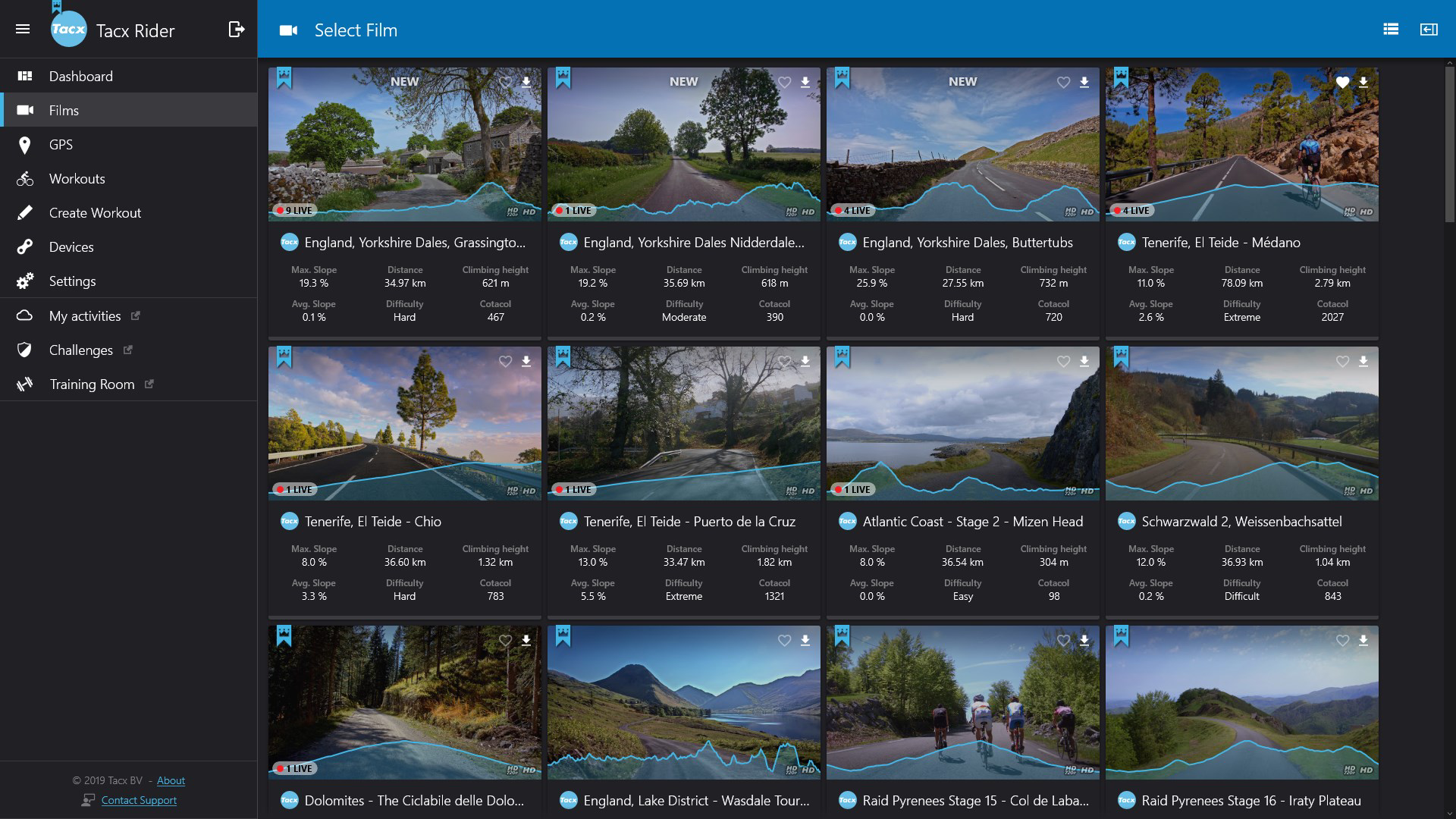This screenshot has height=819, width=1456.
Task: Select 'England, Yorkshire Dales, Buttertubs' title
Action: 968,243
